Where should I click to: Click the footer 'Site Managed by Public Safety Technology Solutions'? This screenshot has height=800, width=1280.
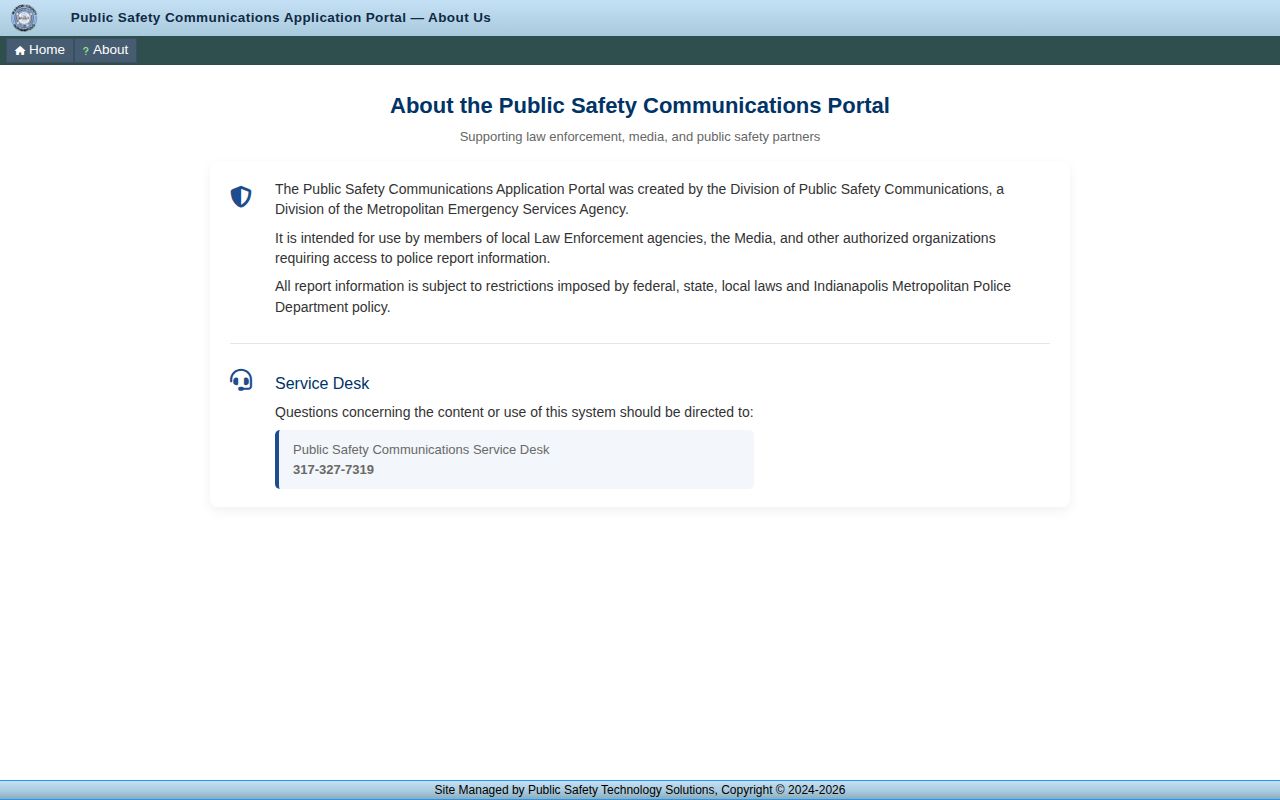[x=640, y=790]
